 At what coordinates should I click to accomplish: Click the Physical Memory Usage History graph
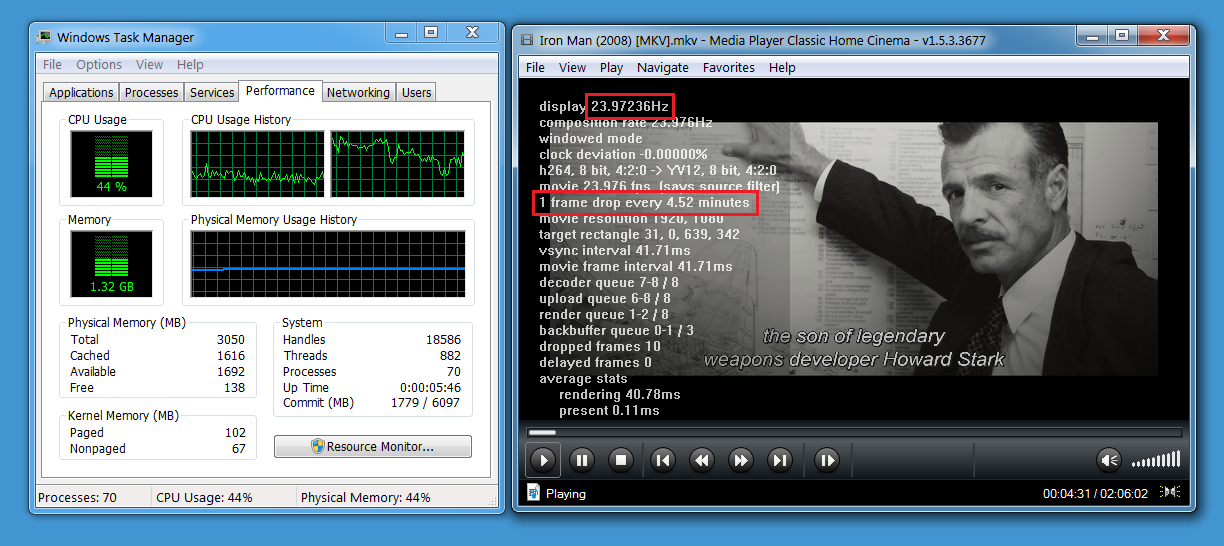[x=328, y=264]
